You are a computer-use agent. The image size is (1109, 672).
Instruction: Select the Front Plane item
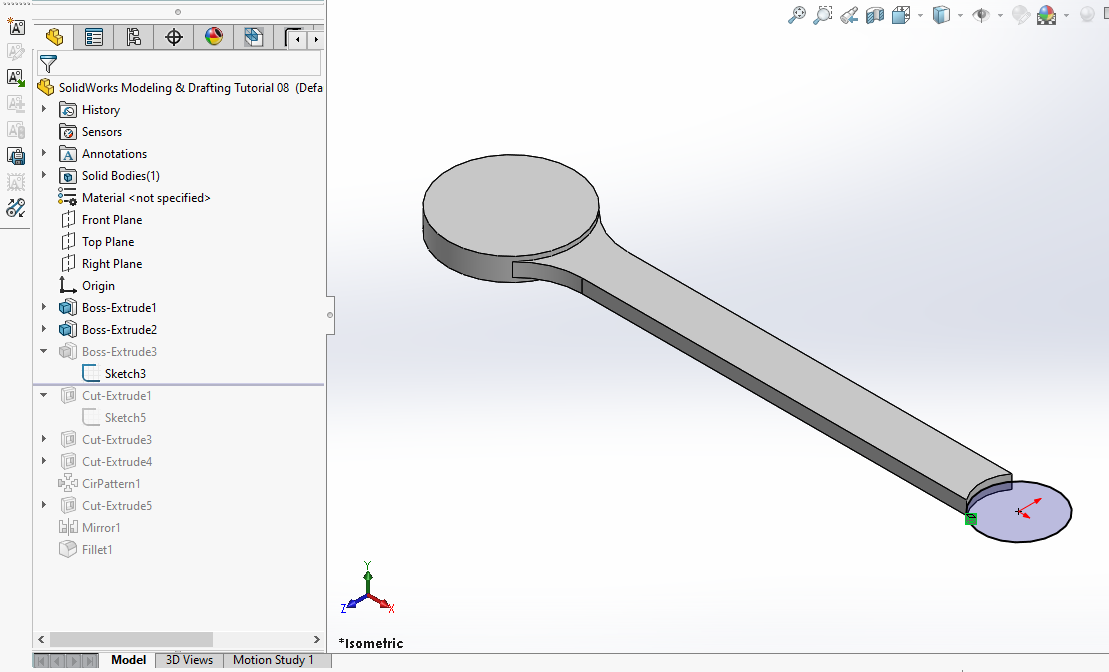pos(111,220)
